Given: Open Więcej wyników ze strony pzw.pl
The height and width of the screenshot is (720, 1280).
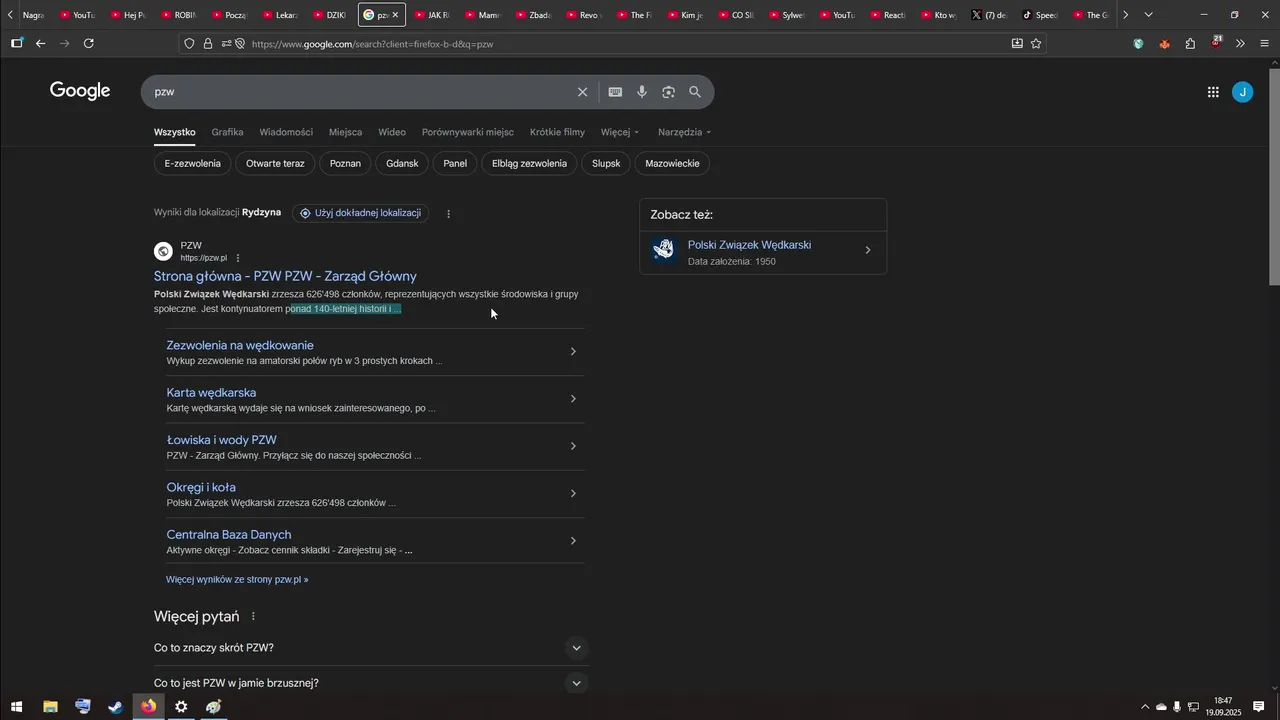Looking at the screenshot, I should point(237,580).
